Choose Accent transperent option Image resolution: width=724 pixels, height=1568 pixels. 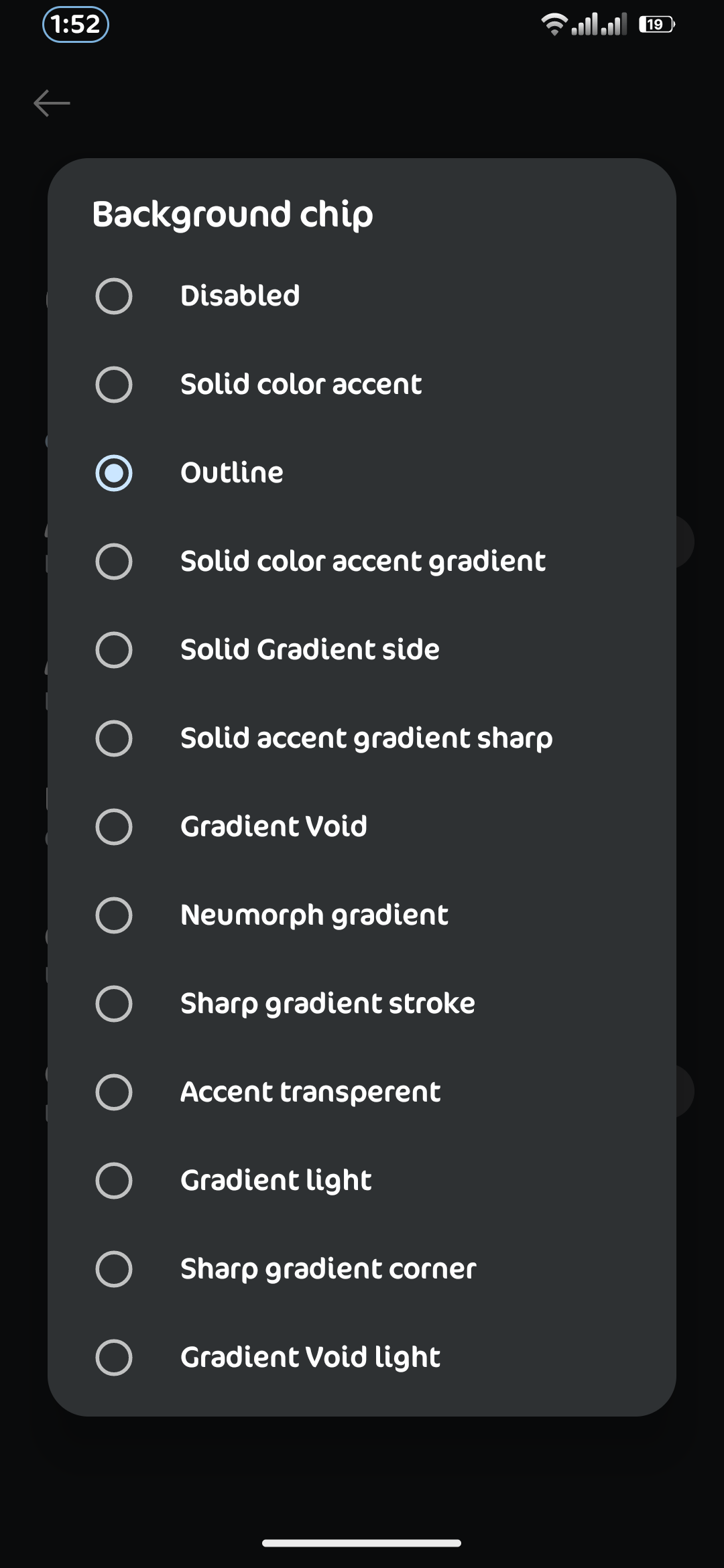click(362, 1092)
